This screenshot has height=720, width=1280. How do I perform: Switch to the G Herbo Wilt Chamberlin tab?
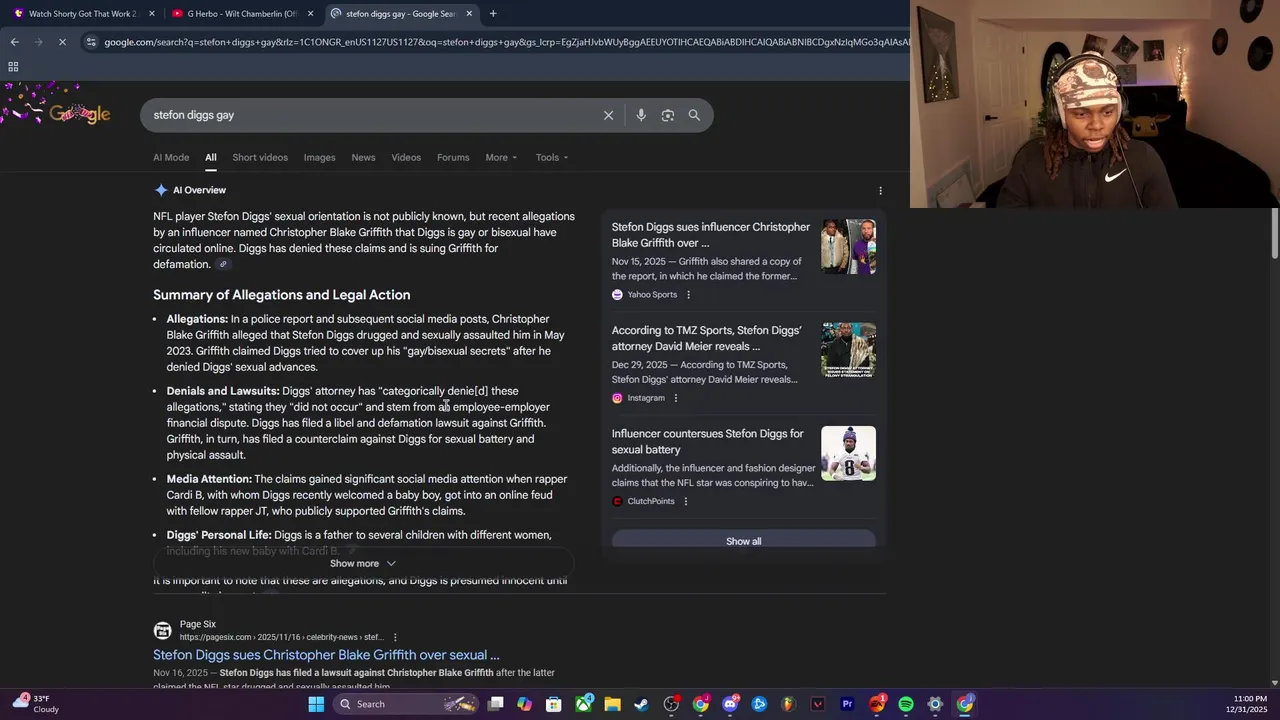pos(243,14)
